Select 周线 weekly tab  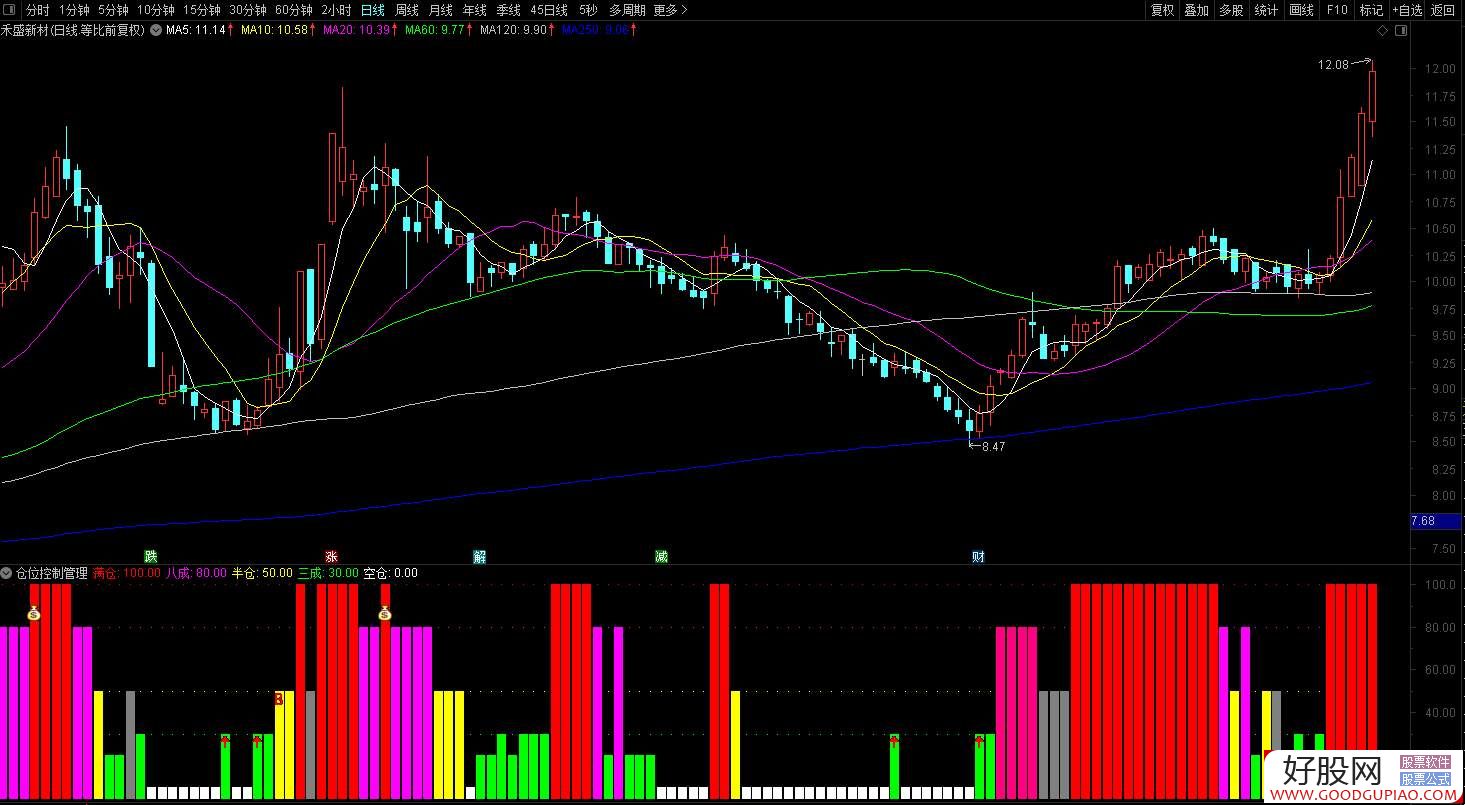tap(406, 10)
